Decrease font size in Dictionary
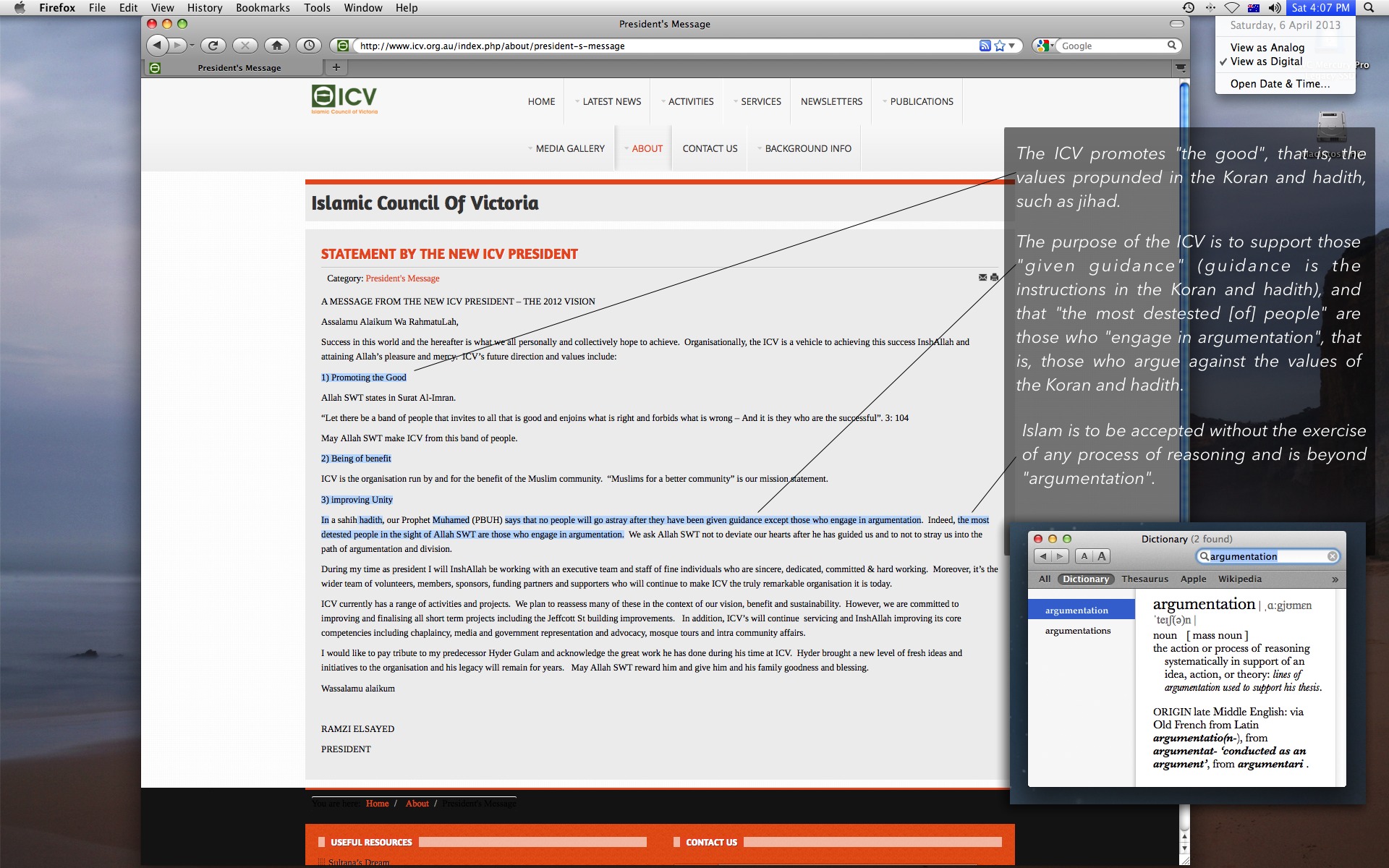Image resolution: width=1389 pixels, height=868 pixels. 1084,556
